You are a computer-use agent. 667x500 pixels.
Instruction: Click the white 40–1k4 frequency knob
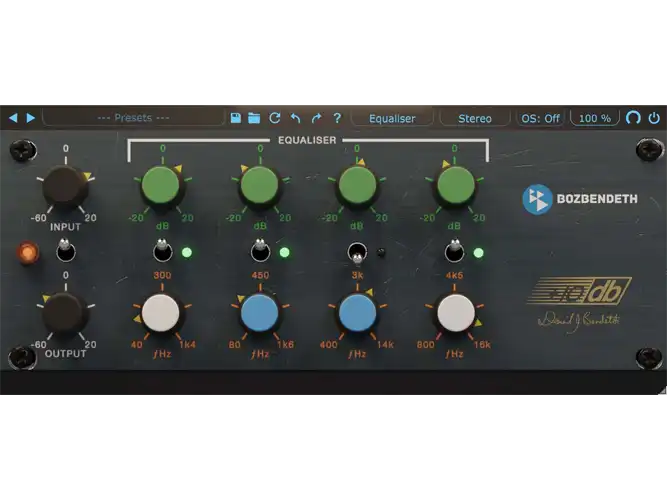point(161,314)
